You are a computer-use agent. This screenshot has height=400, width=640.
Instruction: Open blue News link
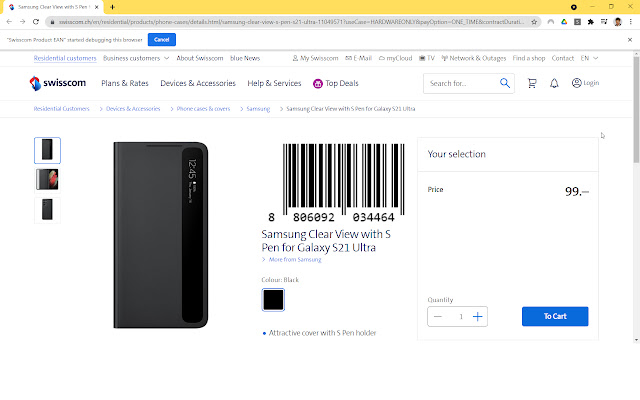245,58
